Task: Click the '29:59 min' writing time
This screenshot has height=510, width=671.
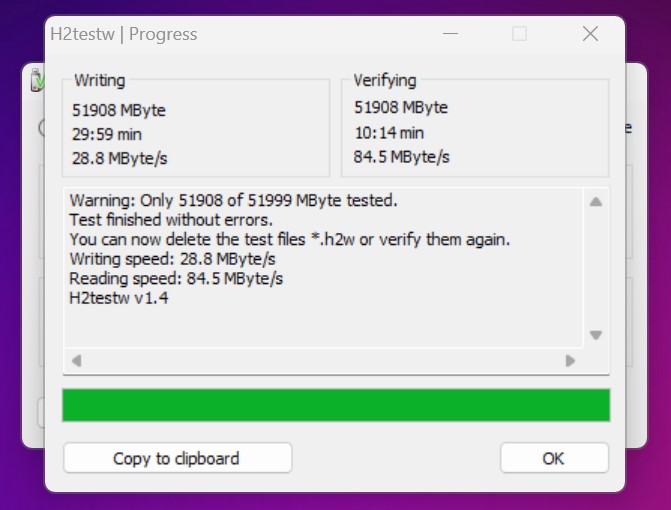Action: (107, 134)
